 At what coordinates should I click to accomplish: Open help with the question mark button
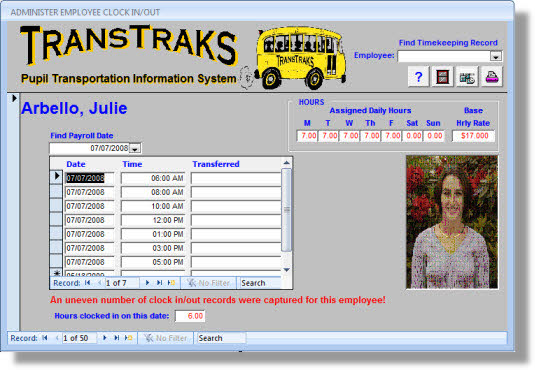418,76
